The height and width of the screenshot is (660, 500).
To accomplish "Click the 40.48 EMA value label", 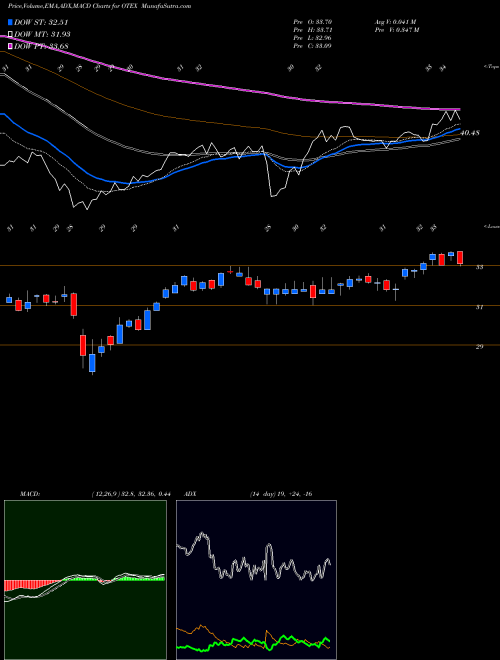I will [470, 133].
